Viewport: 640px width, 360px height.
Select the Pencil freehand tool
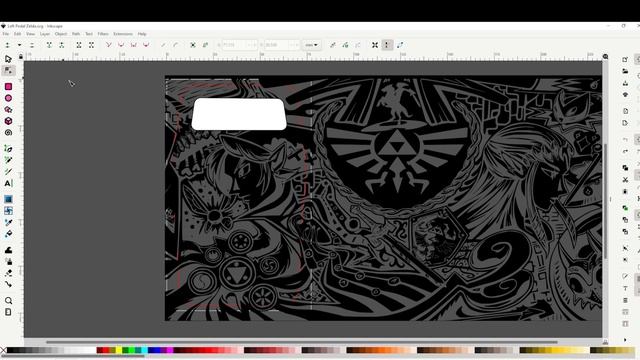click(8, 160)
